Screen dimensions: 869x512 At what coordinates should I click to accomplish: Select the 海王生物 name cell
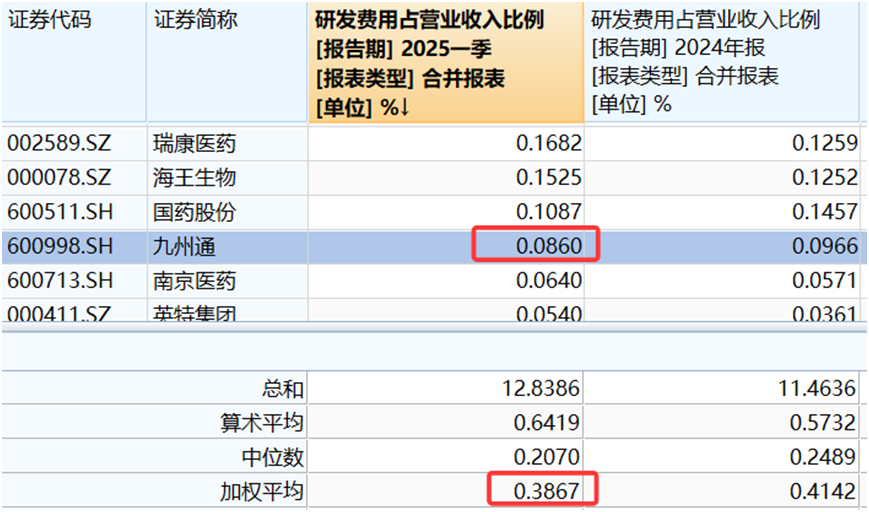click(195, 178)
